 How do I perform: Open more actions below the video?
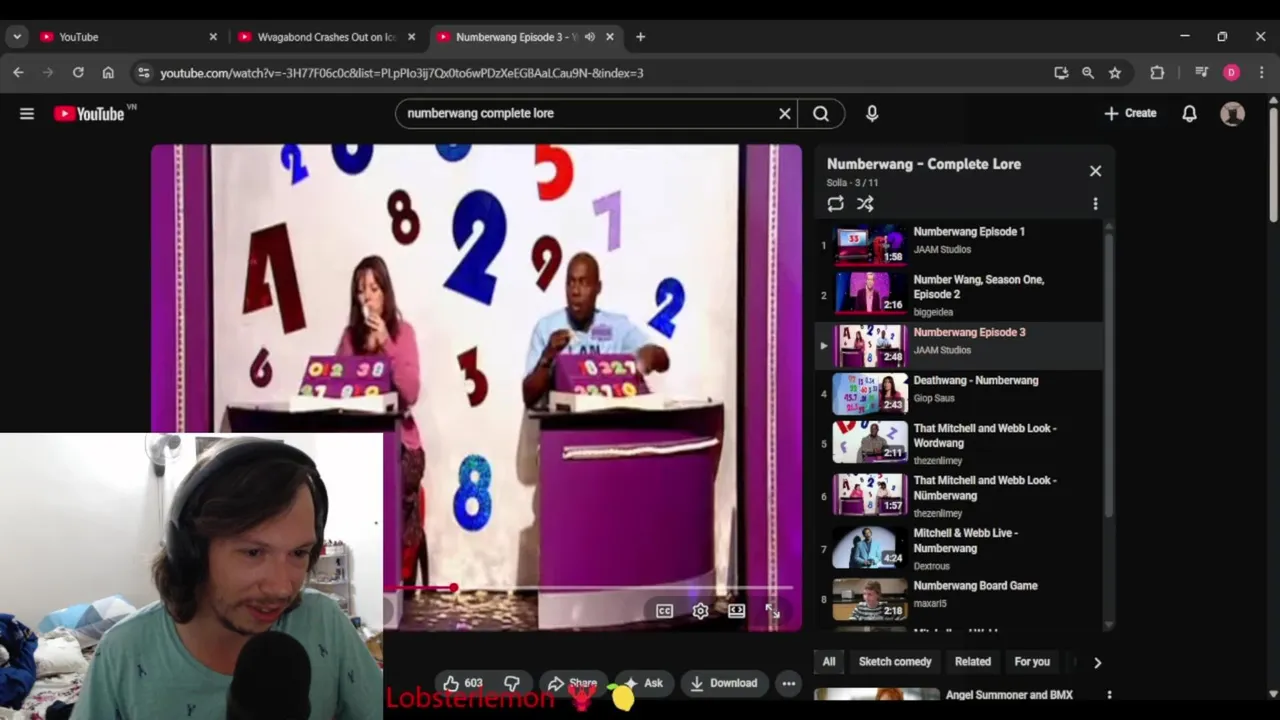pyautogui.click(x=788, y=683)
